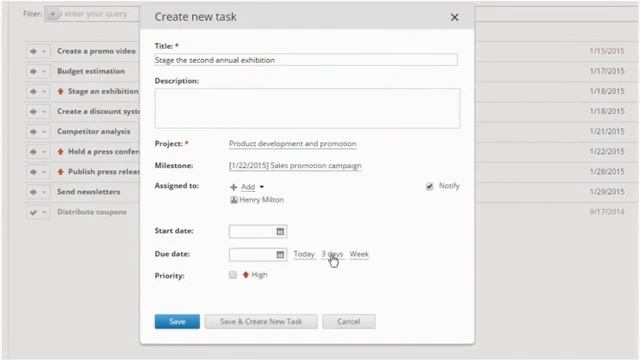Click status icon for Competitor analysis

33,131
